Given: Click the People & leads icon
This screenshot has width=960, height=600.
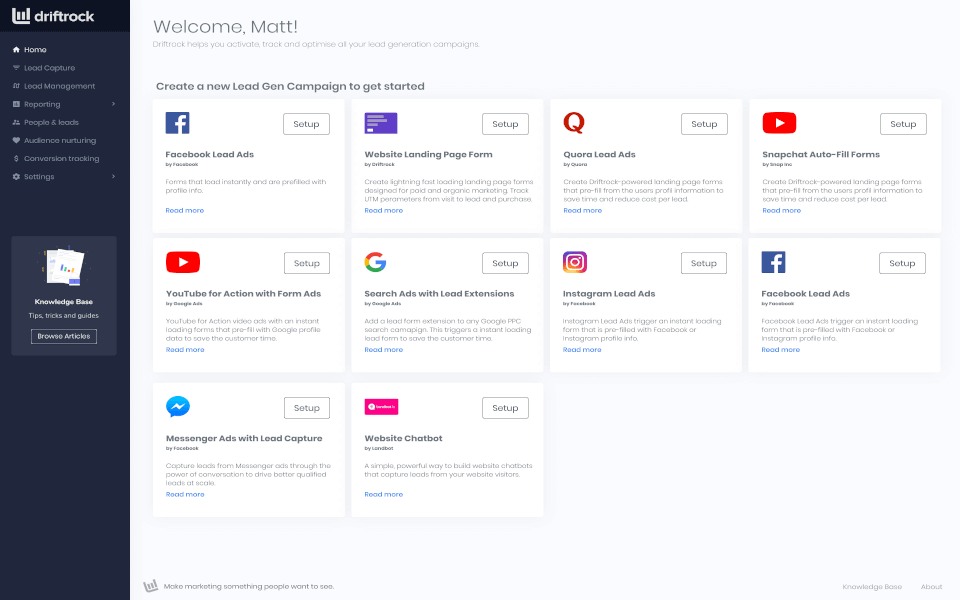Looking at the screenshot, I should pyautogui.click(x=17, y=122).
